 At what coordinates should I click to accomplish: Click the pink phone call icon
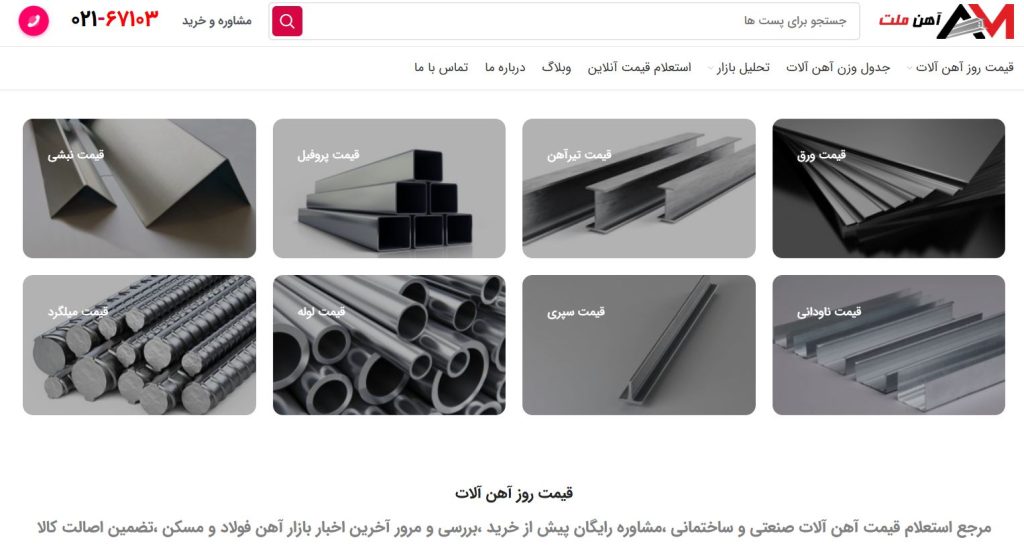coord(34,21)
